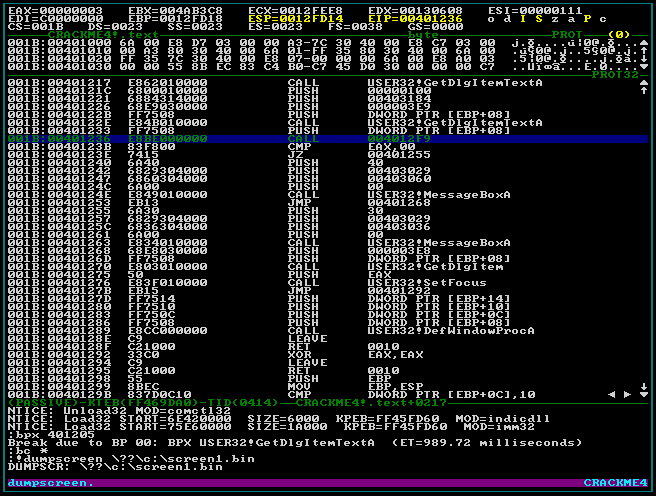Click the PROT32 code window mode label
Viewport: 656px width, 496px height.
point(615,75)
